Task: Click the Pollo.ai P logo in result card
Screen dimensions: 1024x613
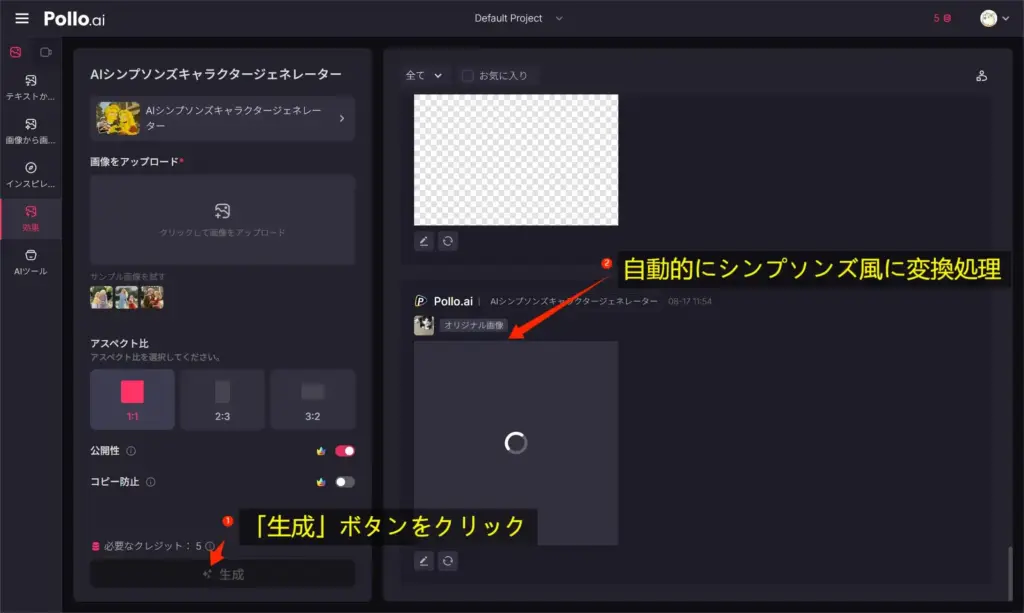Action: click(x=420, y=301)
